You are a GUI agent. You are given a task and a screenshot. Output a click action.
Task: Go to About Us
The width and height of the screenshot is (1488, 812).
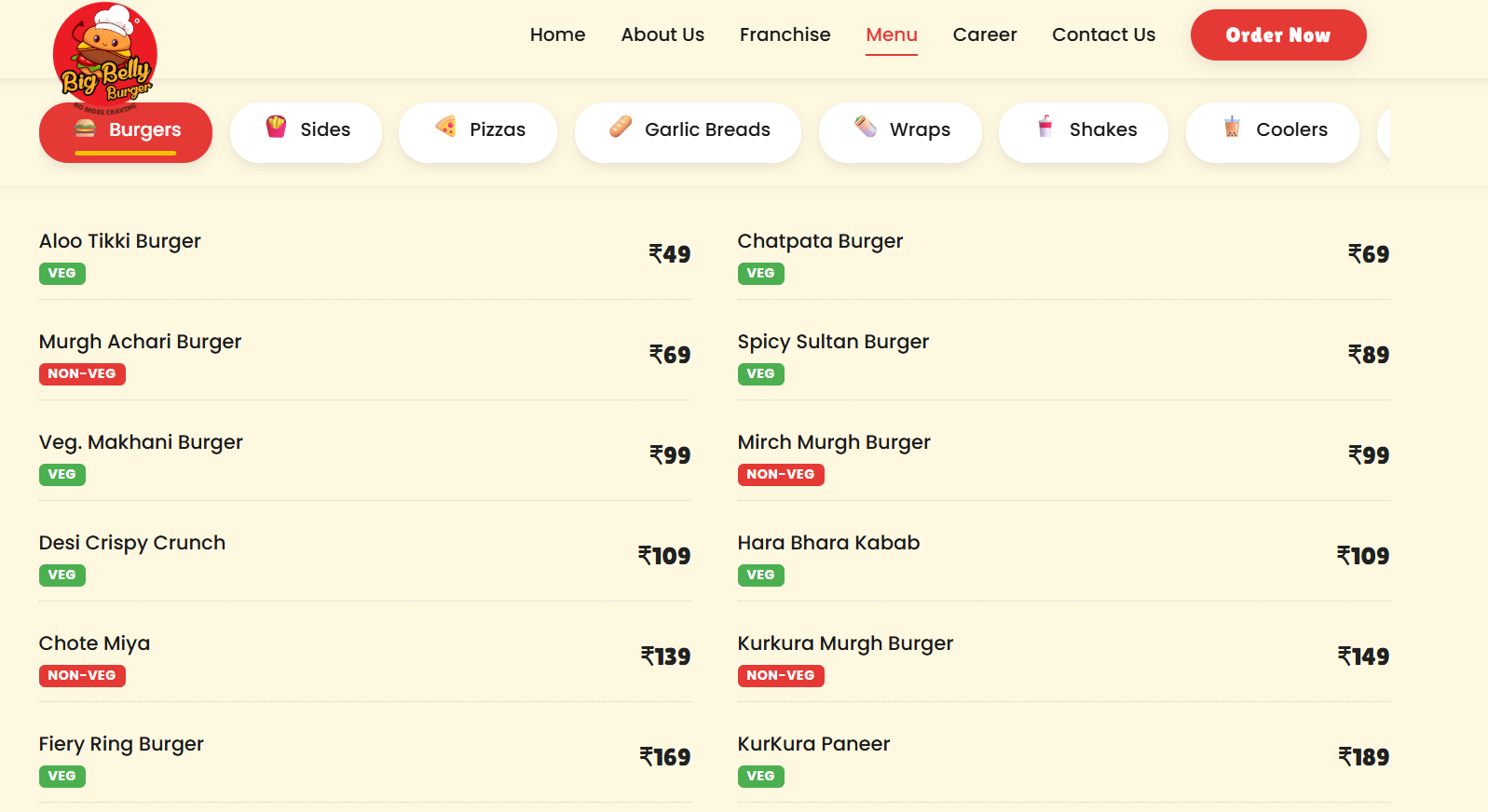click(x=662, y=34)
